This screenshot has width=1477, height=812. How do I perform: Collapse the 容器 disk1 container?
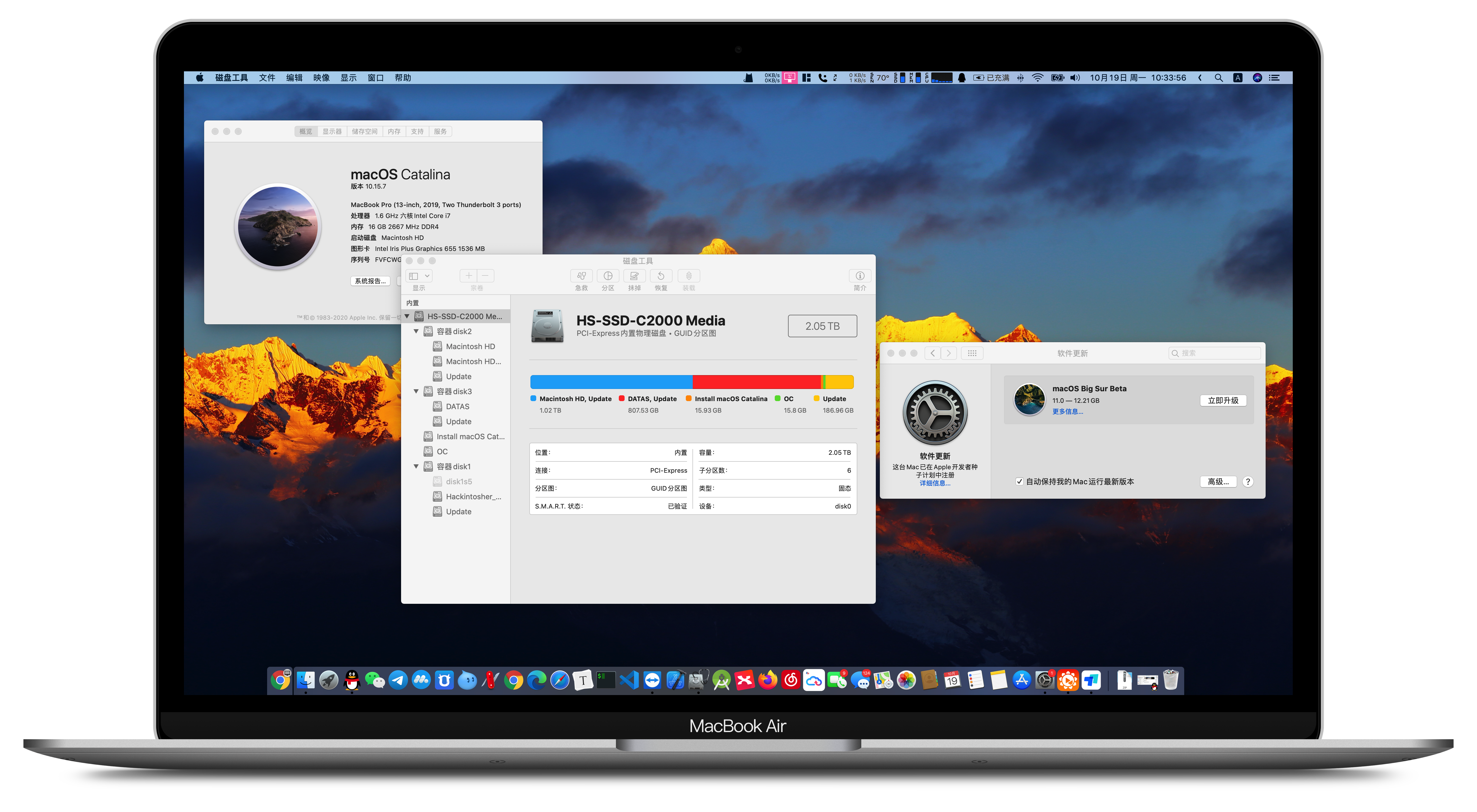click(x=416, y=467)
